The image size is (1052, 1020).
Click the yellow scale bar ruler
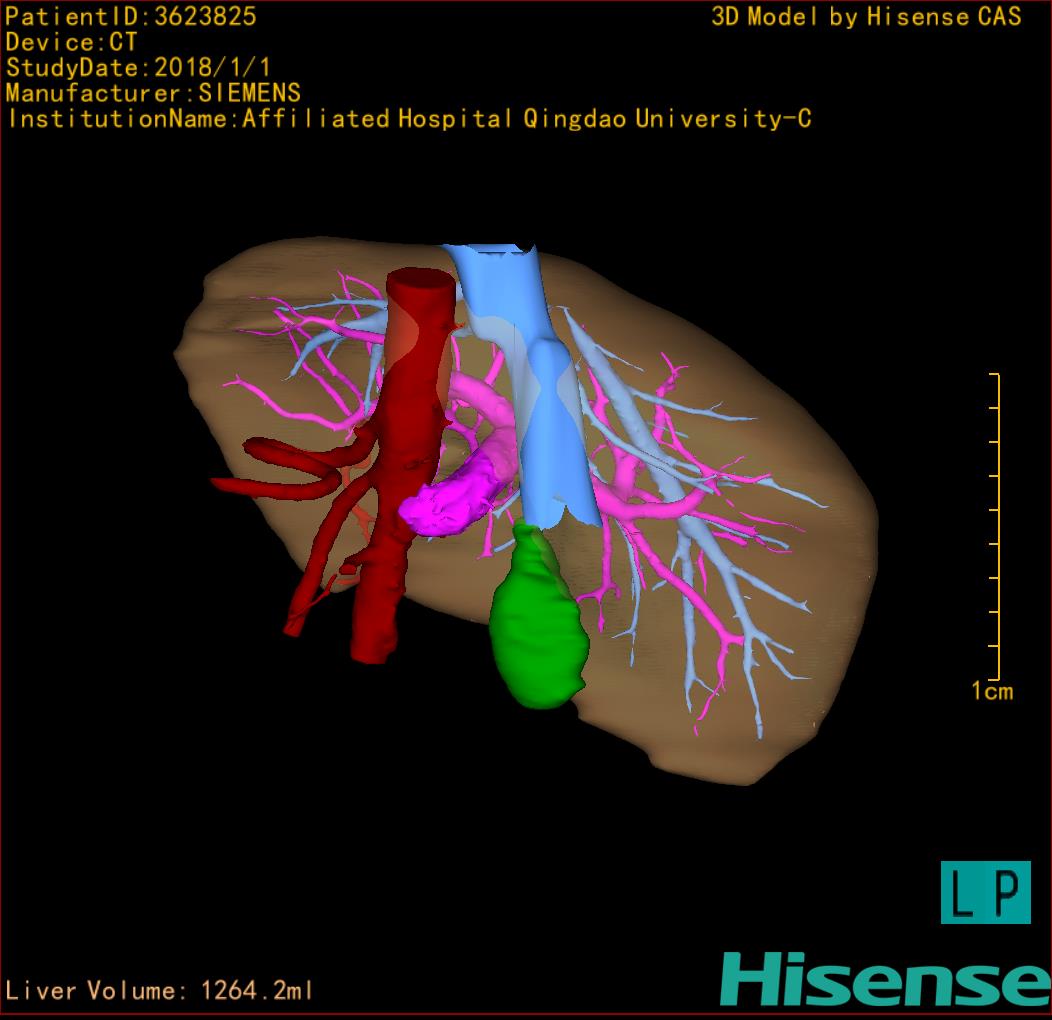[996, 525]
